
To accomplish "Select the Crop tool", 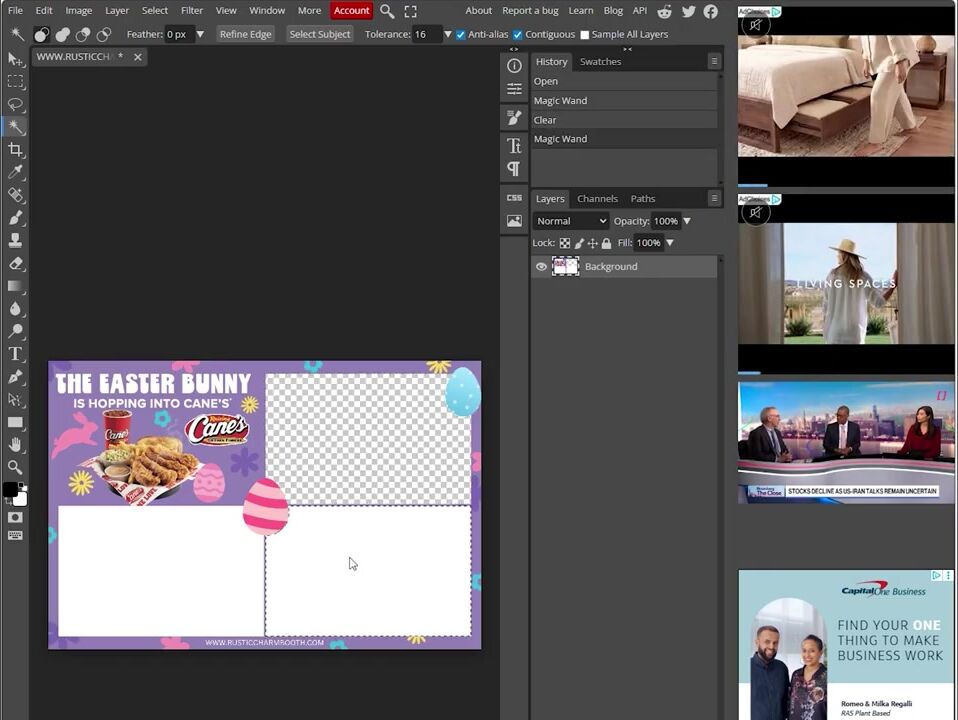I will [15, 149].
